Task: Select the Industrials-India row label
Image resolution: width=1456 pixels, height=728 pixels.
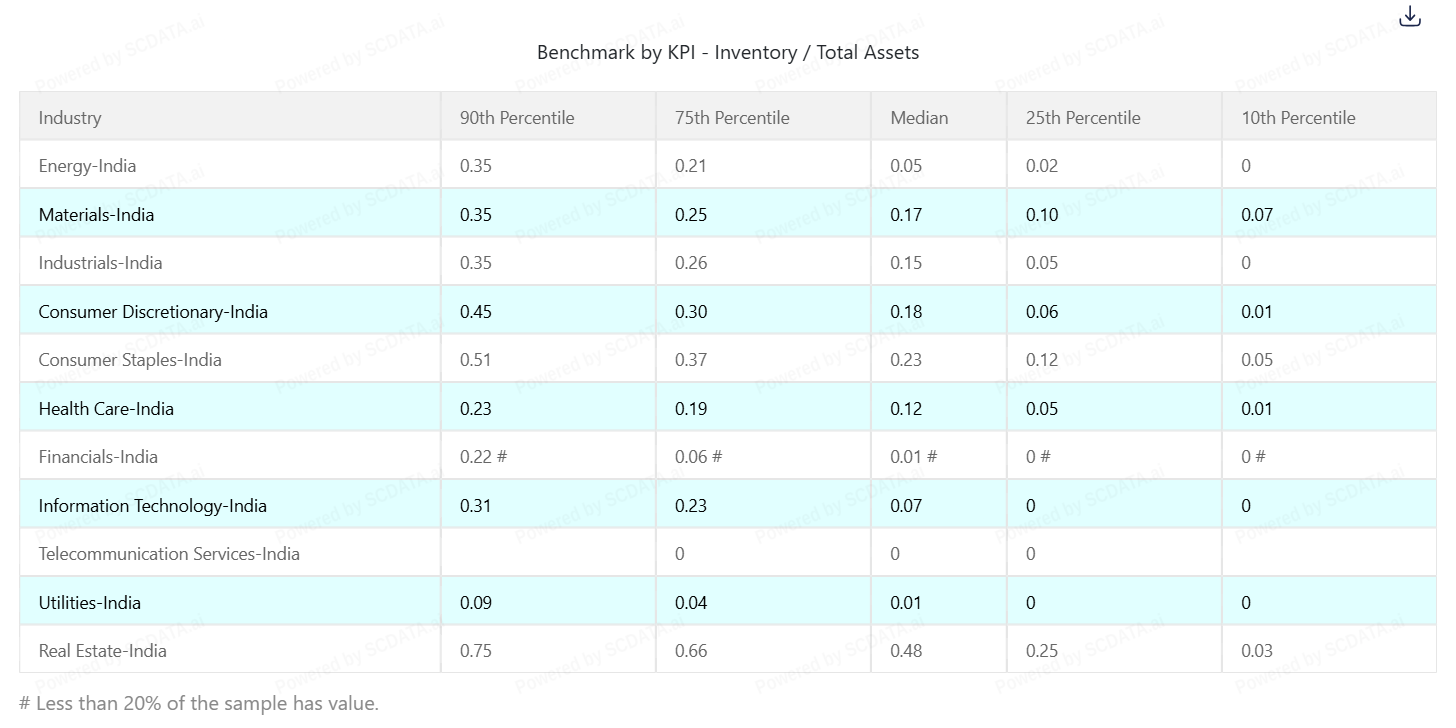Action: tap(100, 263)
